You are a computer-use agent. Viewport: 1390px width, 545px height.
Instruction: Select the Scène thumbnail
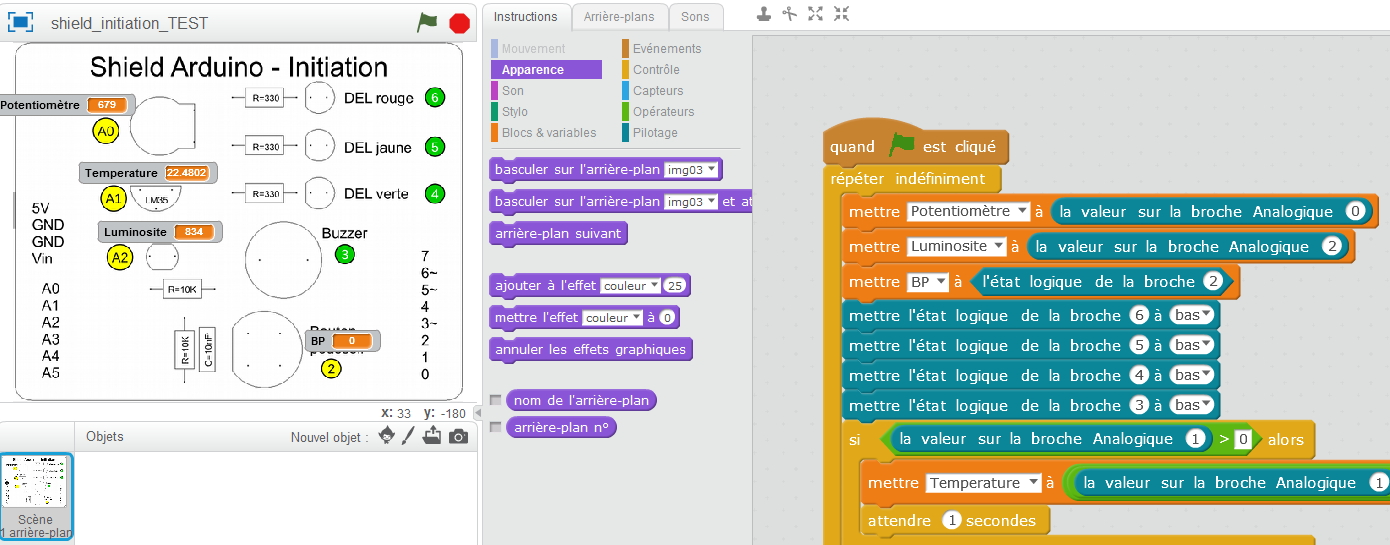(36, 495)
